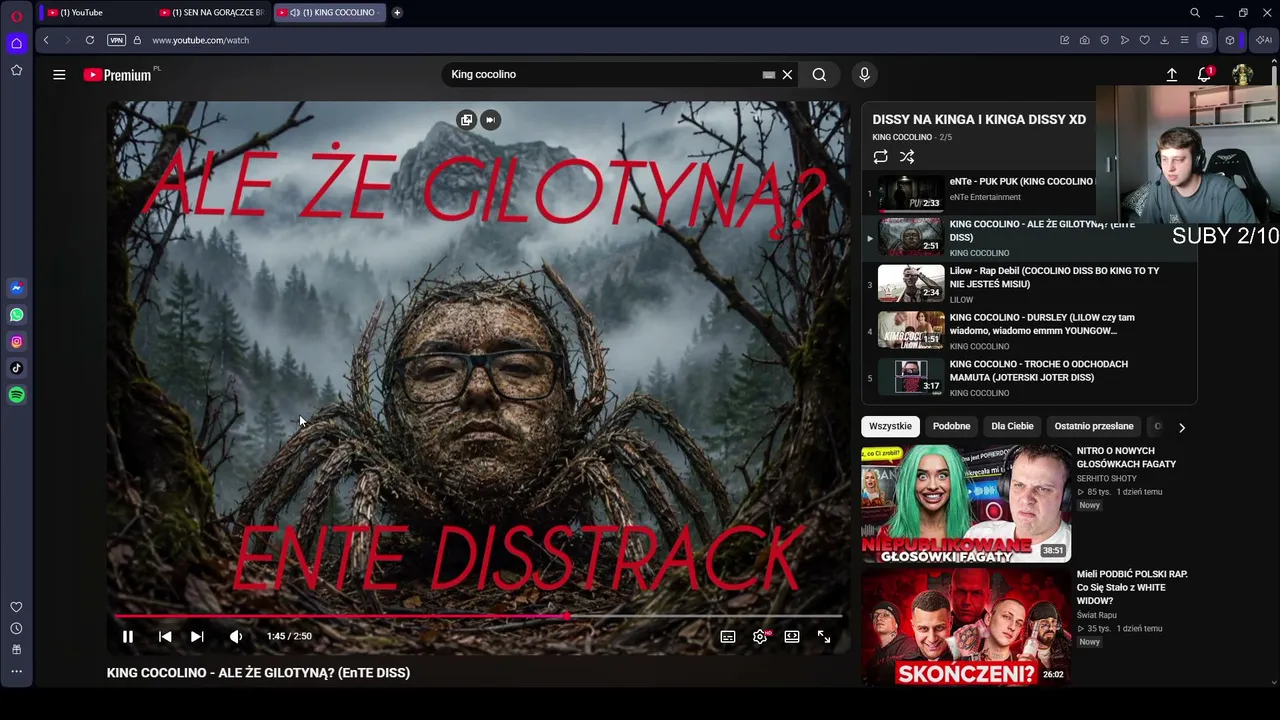Seek on the red video progress bar

(x=479, y=616)
